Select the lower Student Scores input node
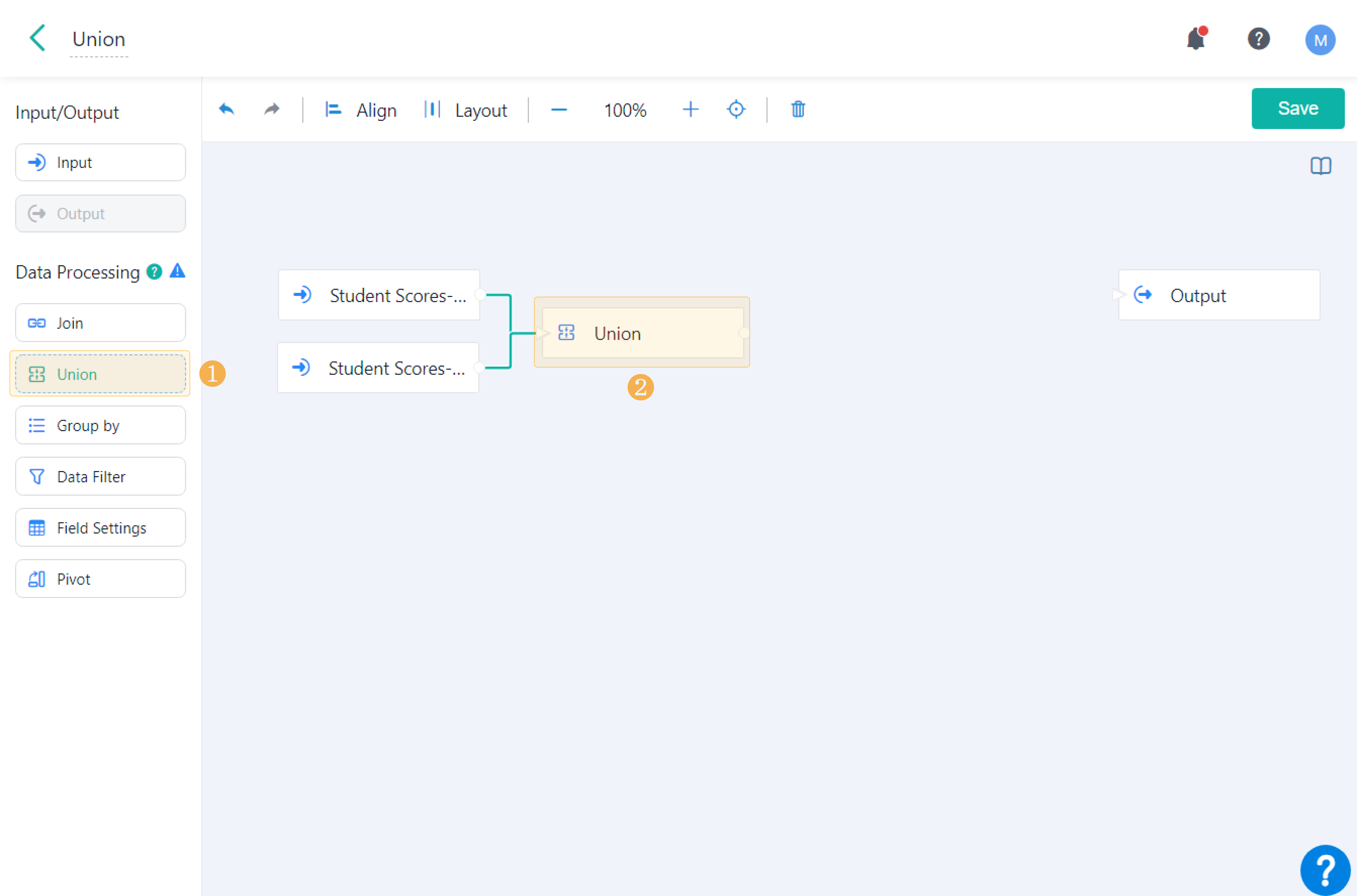The height and width of the screenshot is (896, 1357). 378,367
